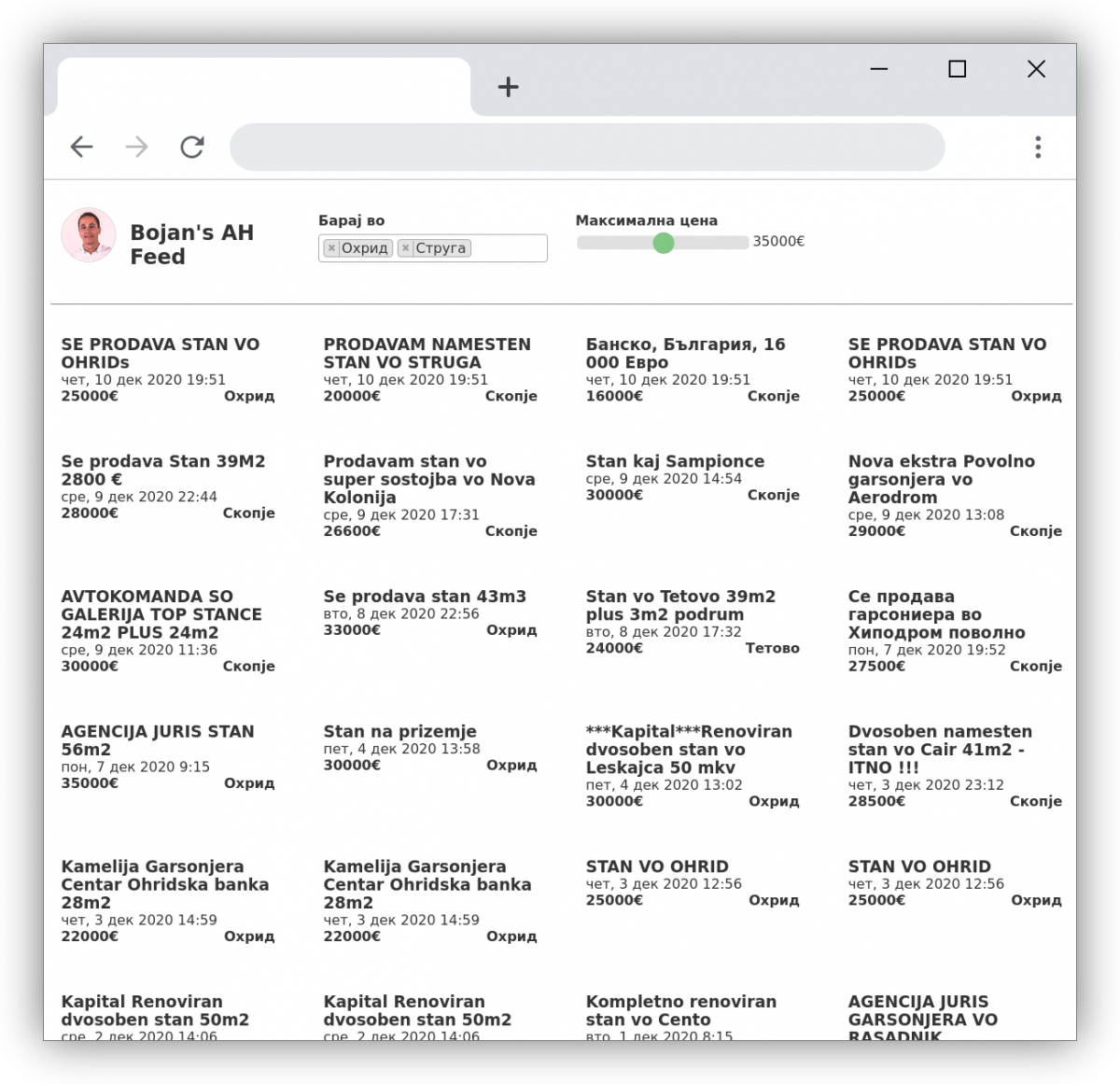Maximize the browser window

[957, 69]
